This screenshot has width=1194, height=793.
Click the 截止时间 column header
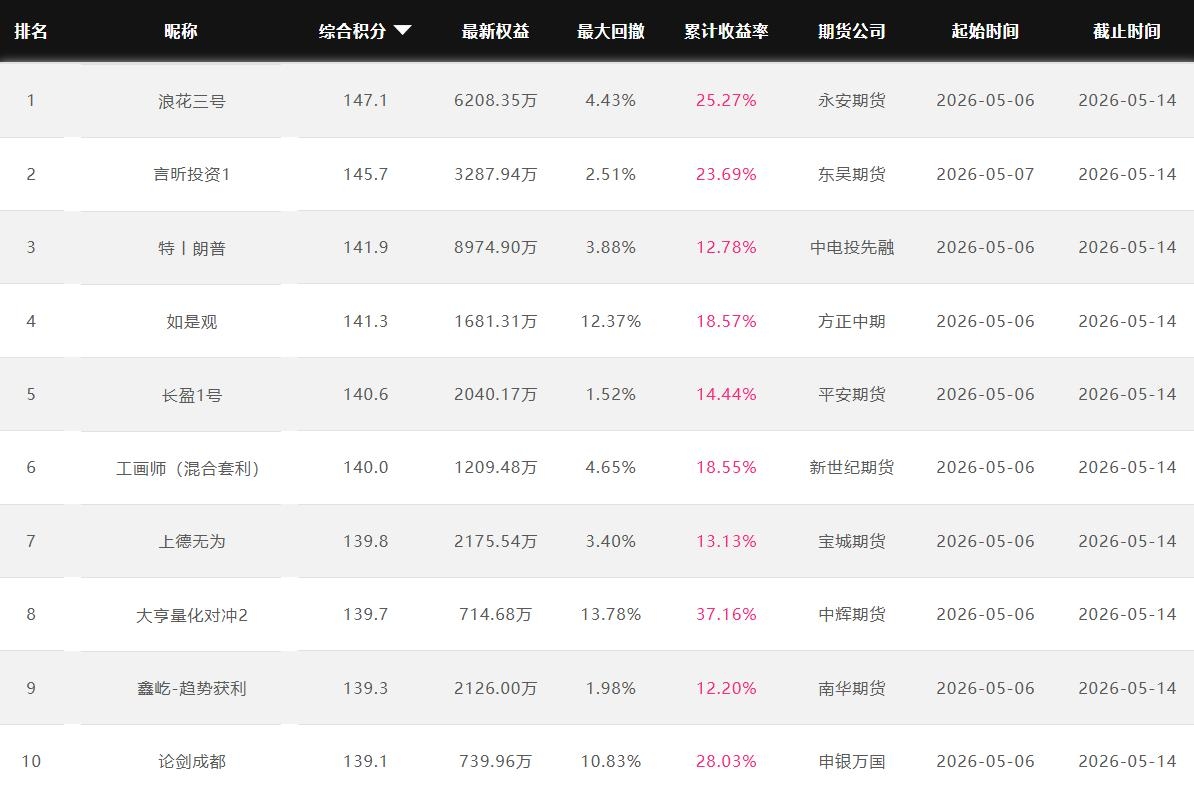pyautogui.click(x=1127, y=31)
